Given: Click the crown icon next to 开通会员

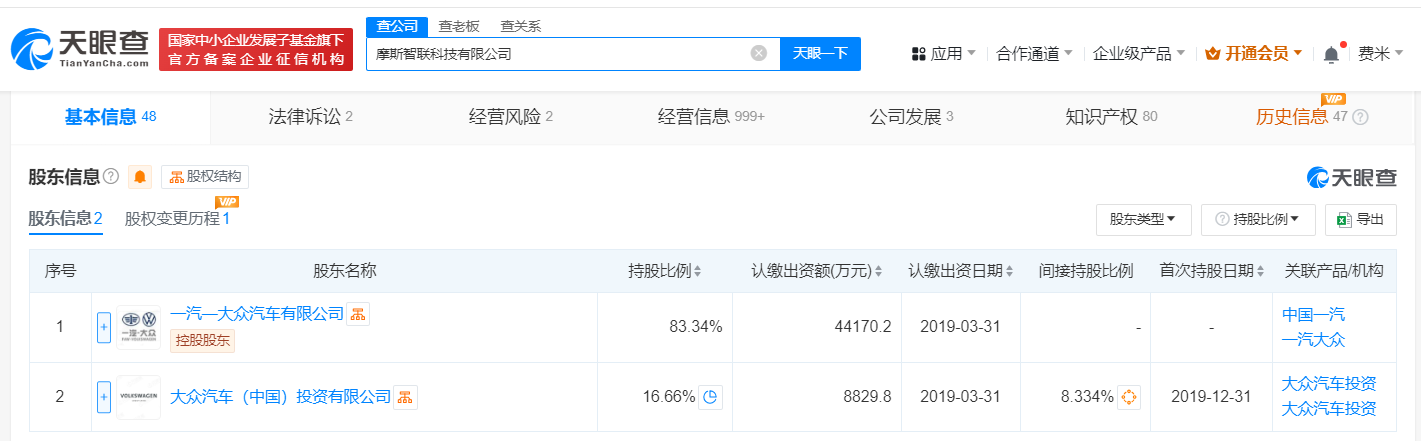Looking at the screenshot, I should click(x=1215, y=54).
